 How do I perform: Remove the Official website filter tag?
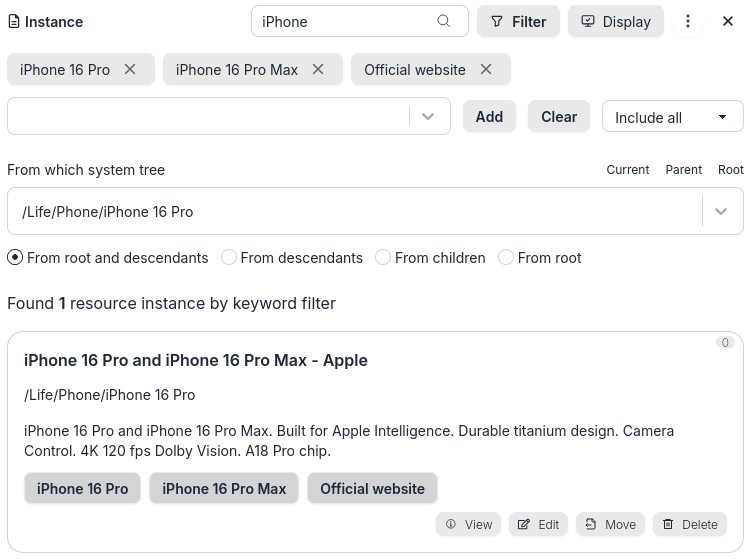[486, 69]
